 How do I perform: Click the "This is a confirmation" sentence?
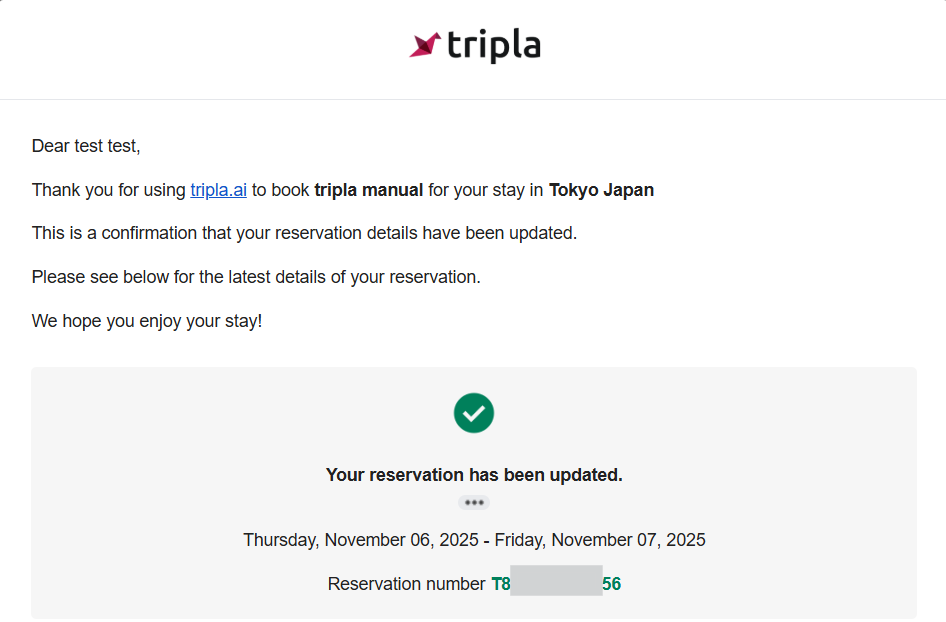(x=304, y=234)
